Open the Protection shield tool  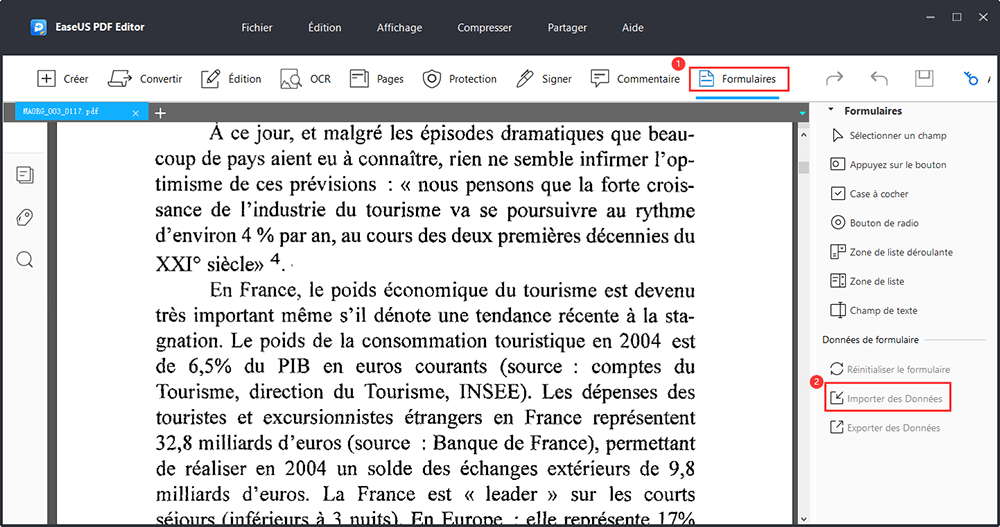[x=459, y=78]
